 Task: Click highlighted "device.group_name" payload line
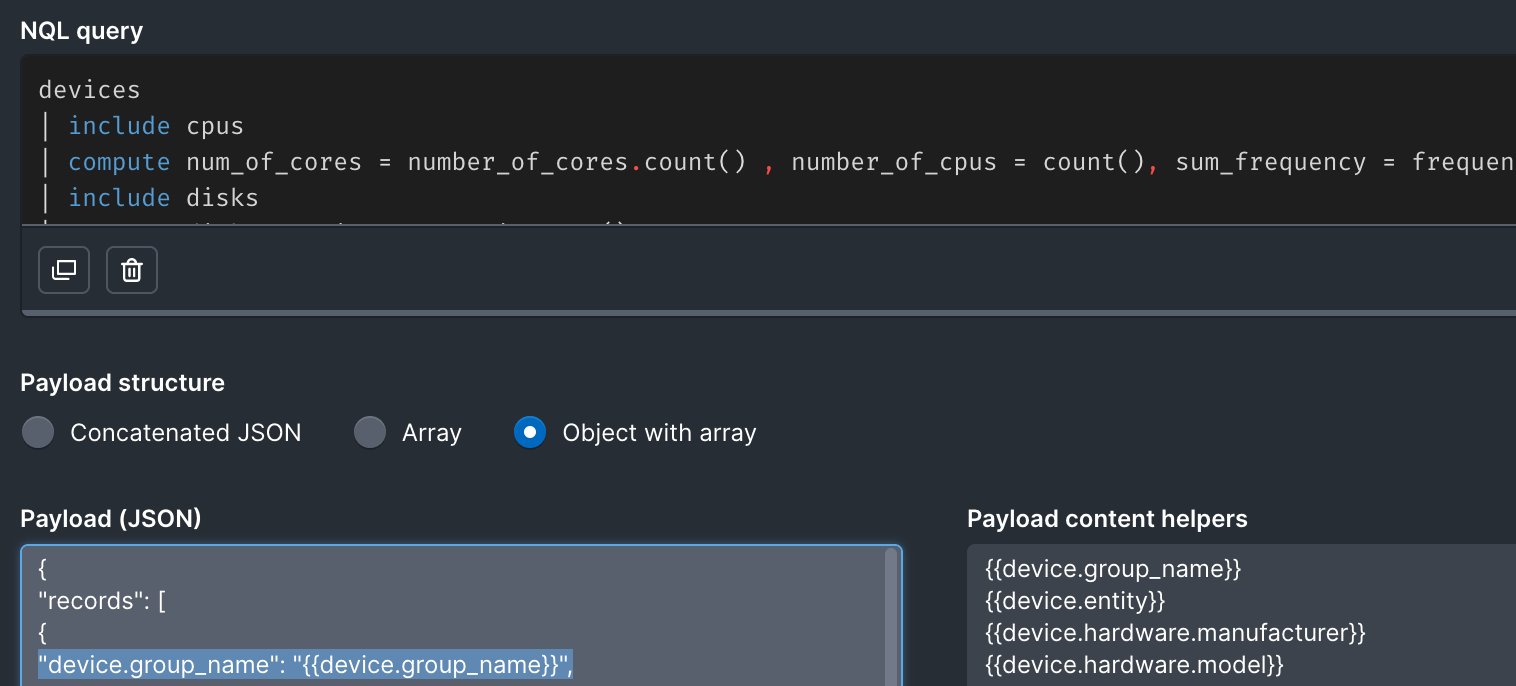[306, 664]
